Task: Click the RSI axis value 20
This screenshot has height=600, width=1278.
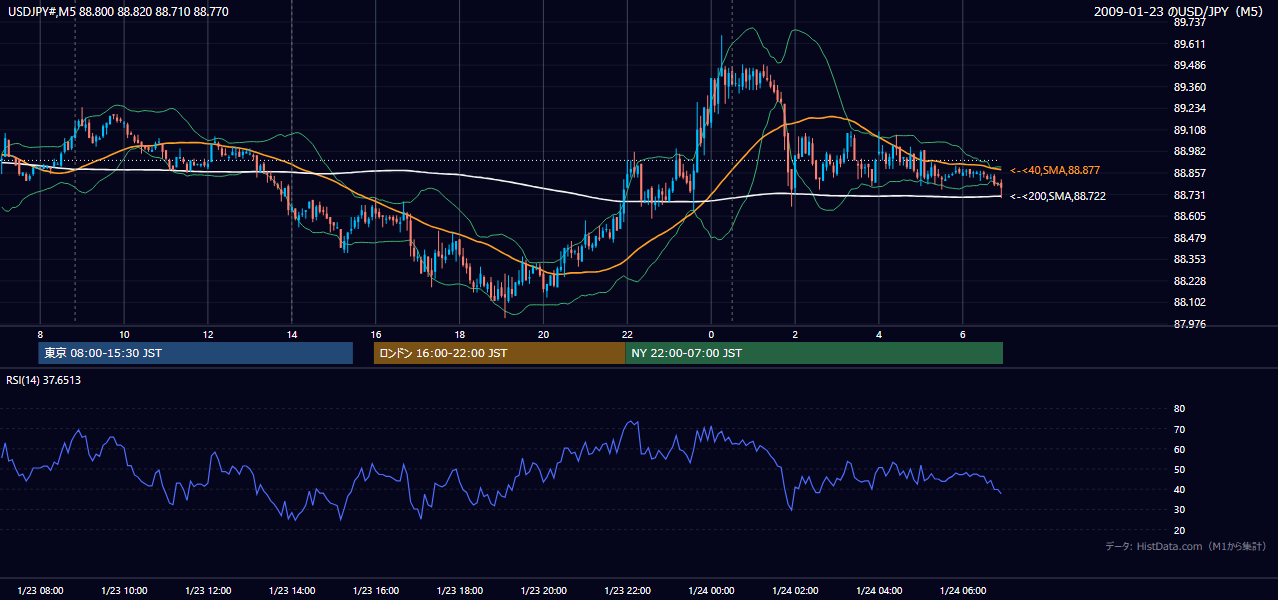Action: (1179, 530)
